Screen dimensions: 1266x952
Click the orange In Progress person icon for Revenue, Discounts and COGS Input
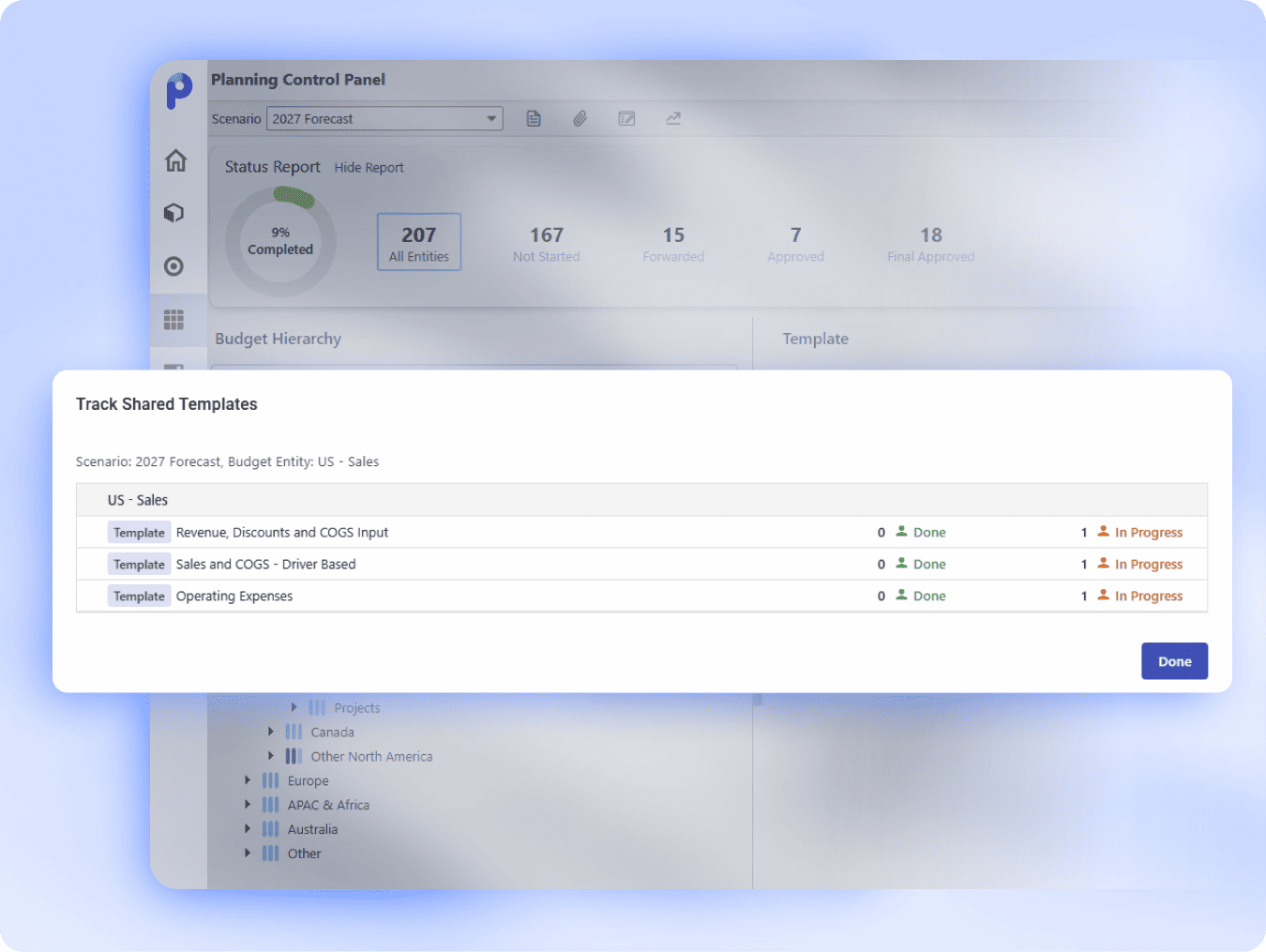(1104, 531)
